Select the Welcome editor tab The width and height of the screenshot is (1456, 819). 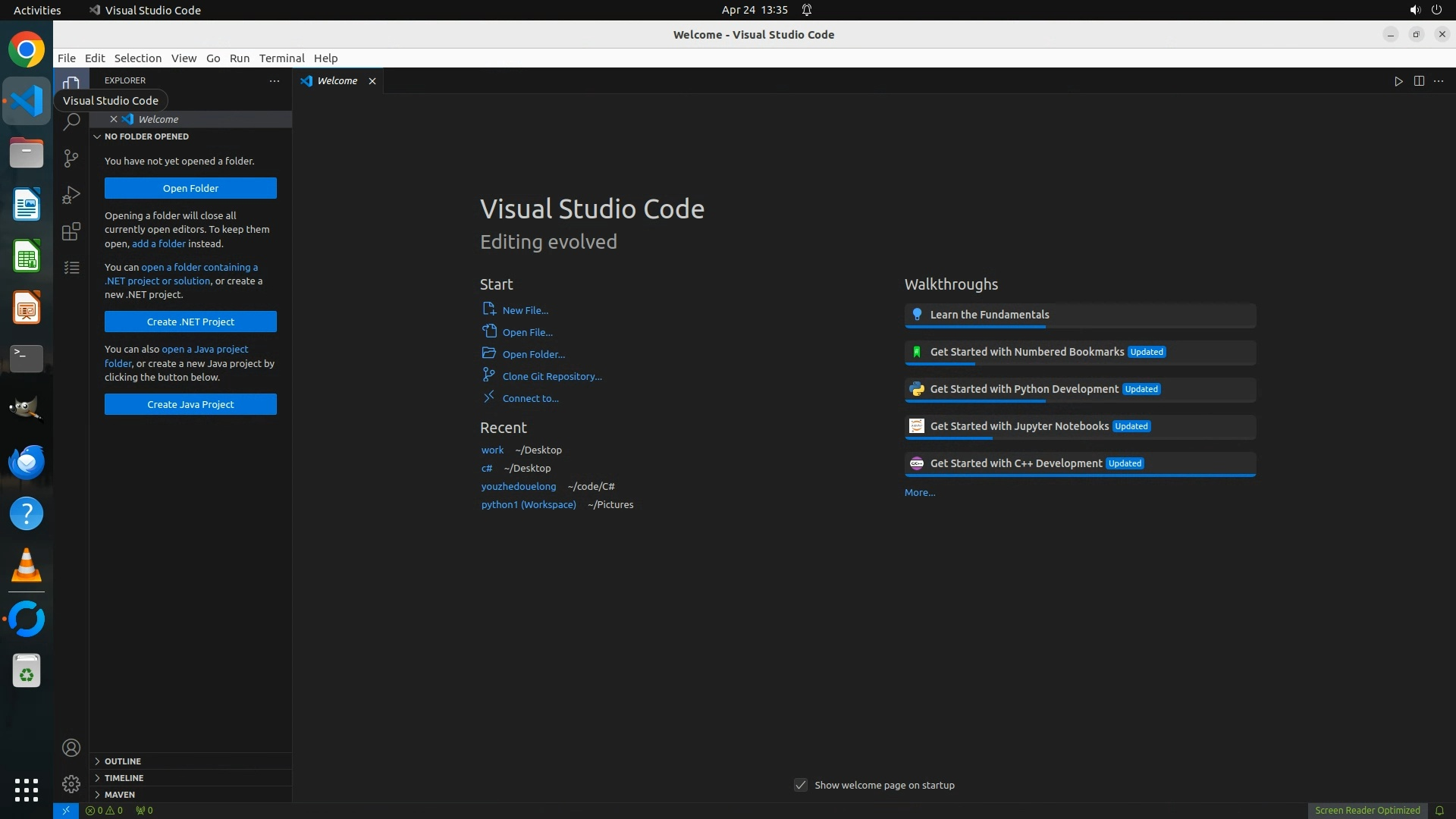click(337, 80)
